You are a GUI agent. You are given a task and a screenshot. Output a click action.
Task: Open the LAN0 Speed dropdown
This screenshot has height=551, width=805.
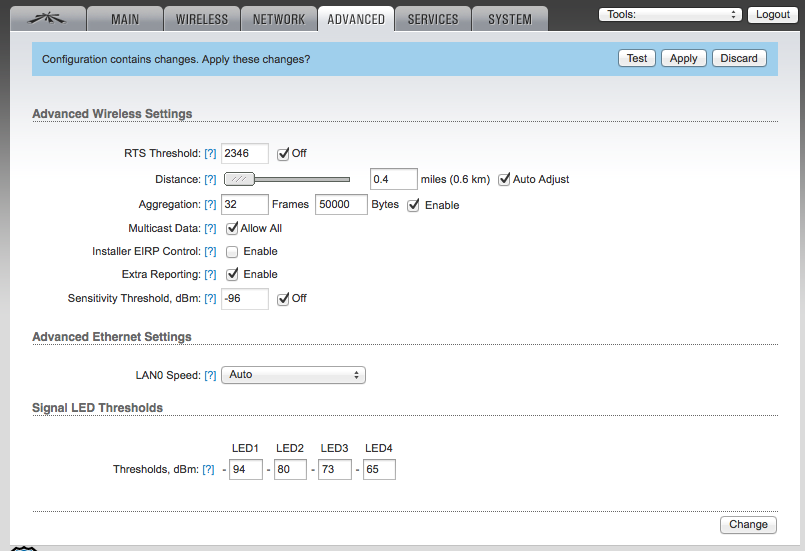pyautogui.click(x=293, y=375)
